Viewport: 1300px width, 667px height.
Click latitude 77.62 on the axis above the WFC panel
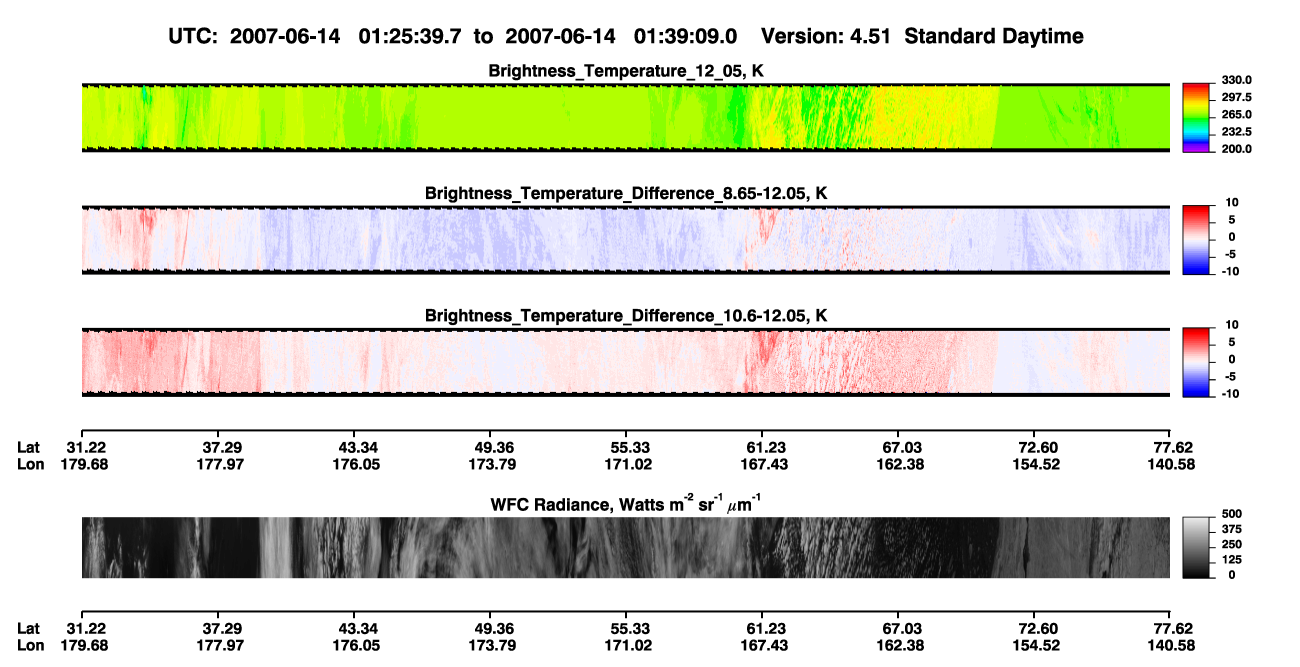(x=1175, y=447)
